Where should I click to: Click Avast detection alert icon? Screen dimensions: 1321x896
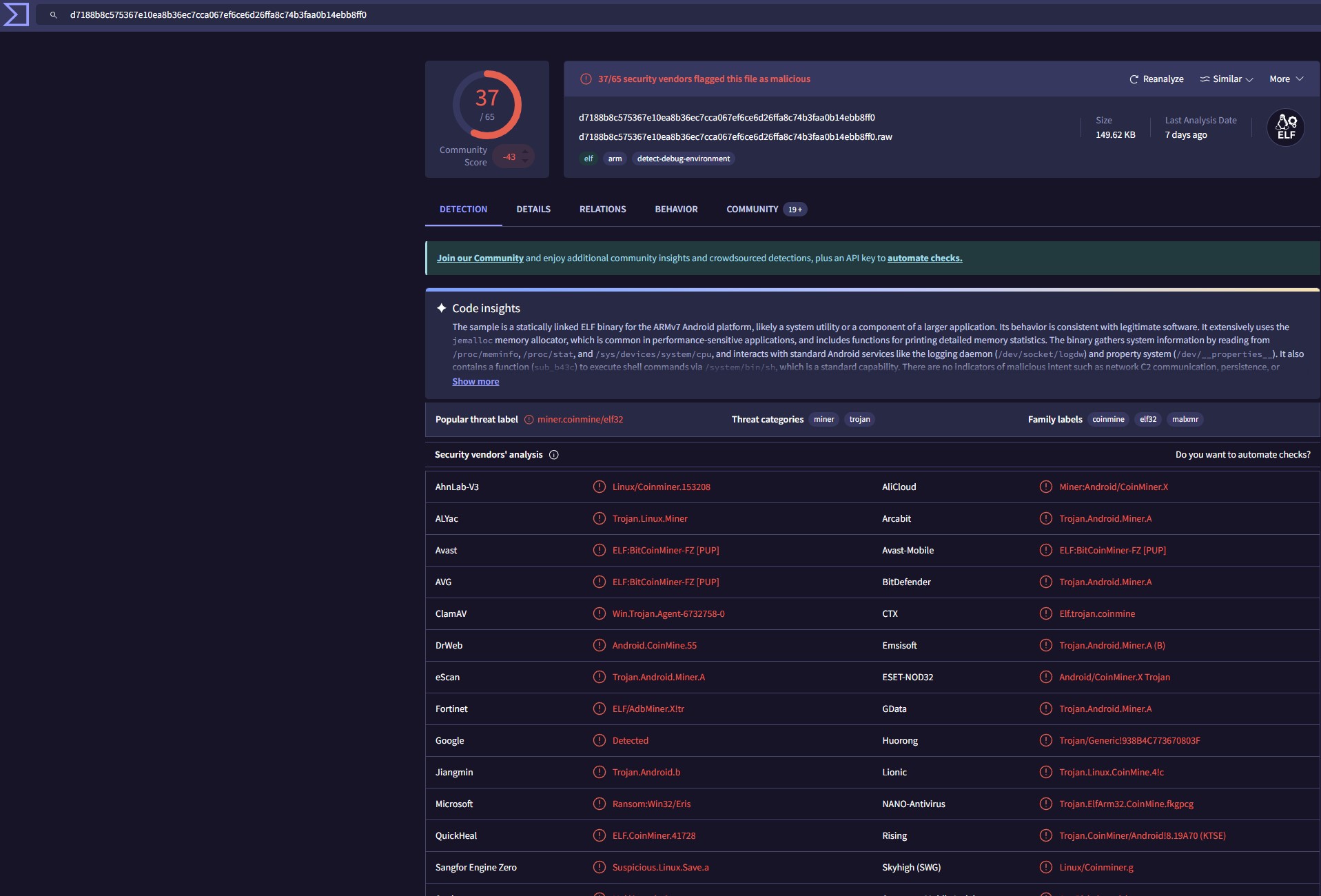[600, 550]
